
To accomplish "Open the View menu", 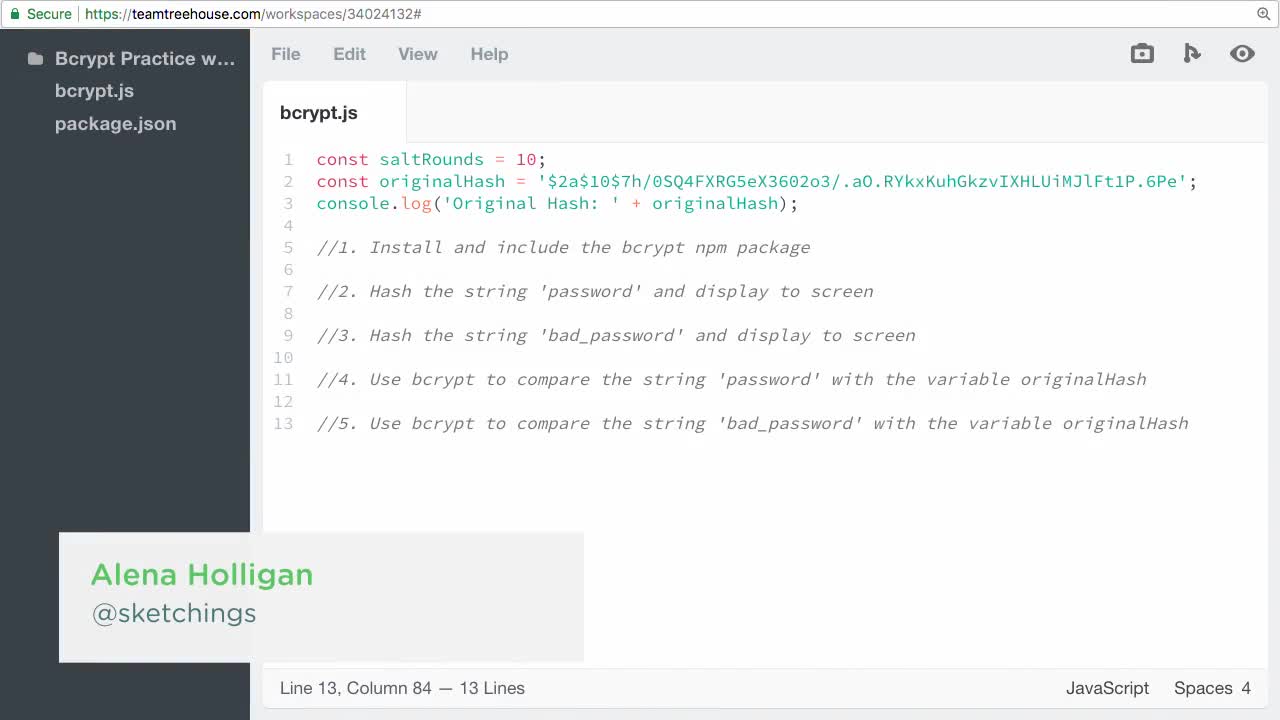I will (417, 54).
